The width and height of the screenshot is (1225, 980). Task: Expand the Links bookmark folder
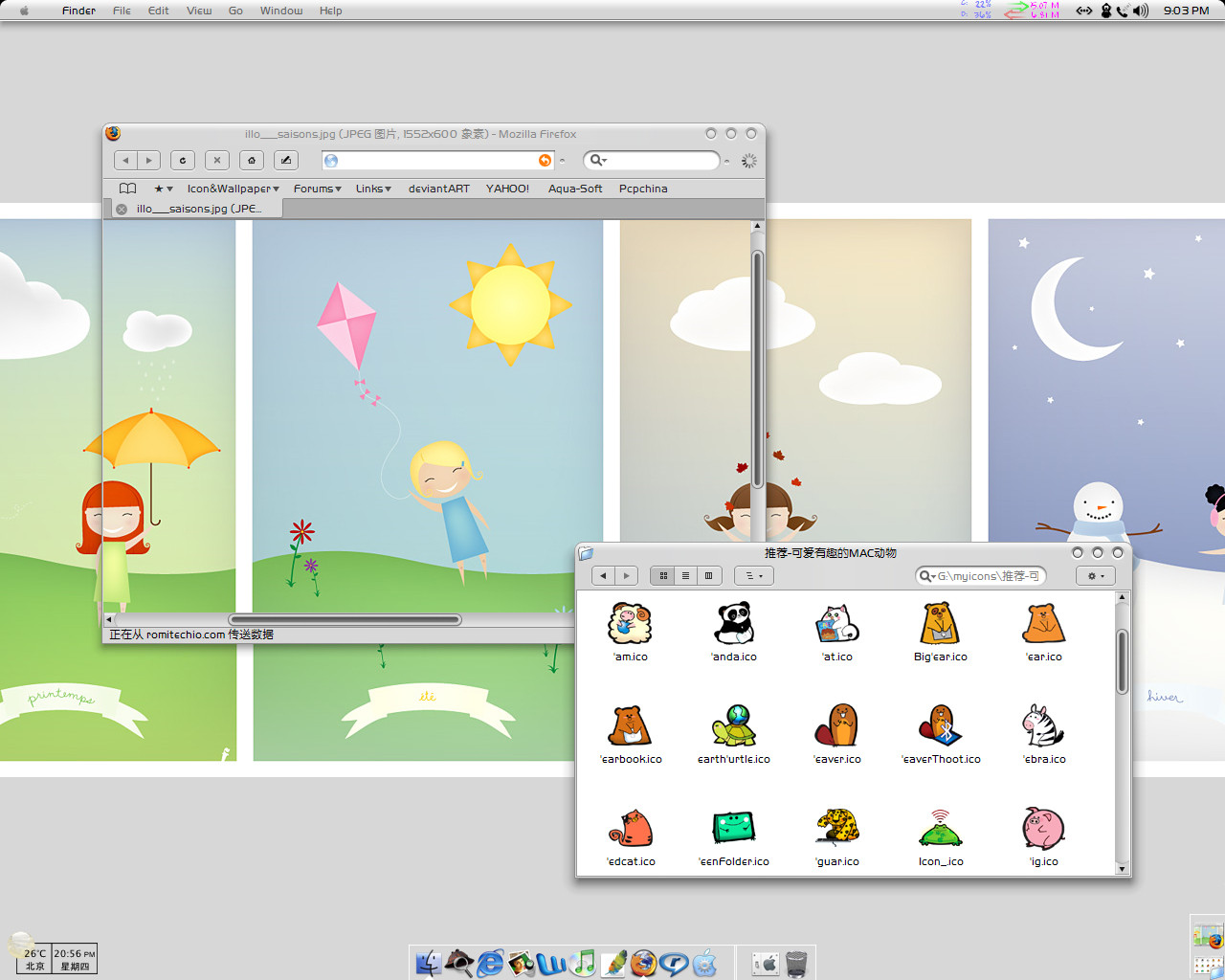coord(373,189)
